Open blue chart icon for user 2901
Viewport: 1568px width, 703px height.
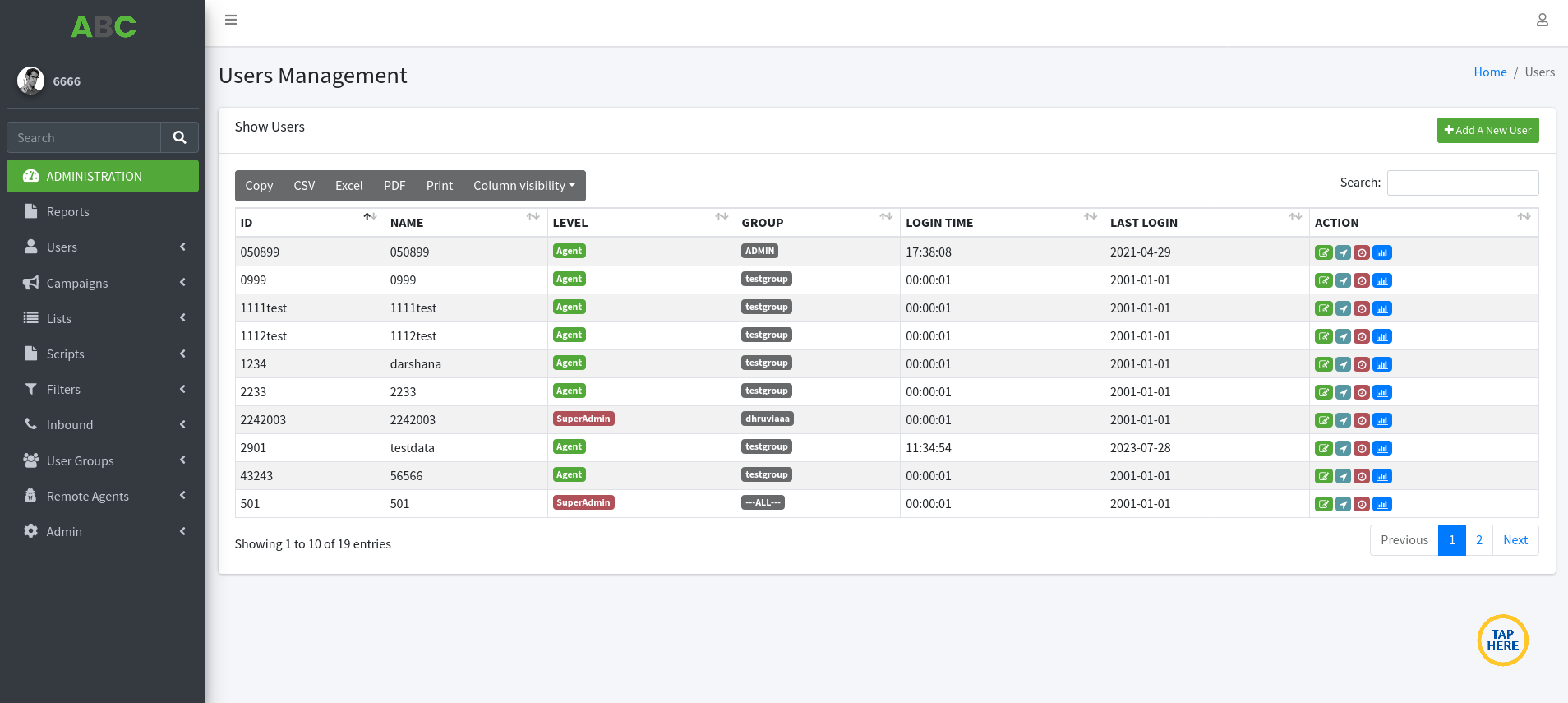(x=1382, y=448)
